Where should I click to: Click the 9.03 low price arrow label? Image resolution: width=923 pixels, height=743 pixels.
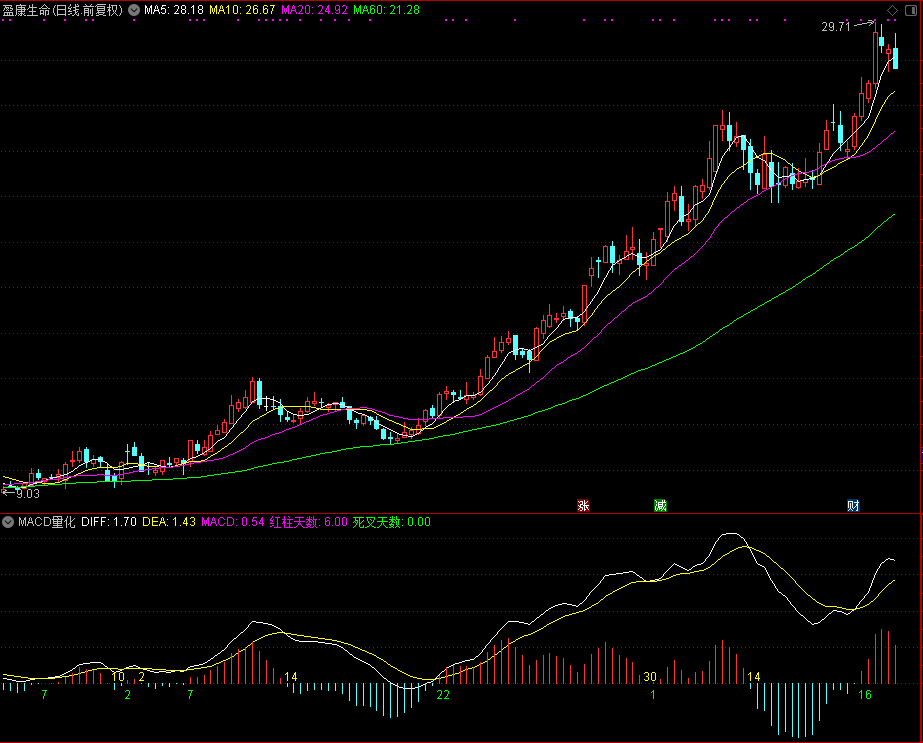coord(22,493)
